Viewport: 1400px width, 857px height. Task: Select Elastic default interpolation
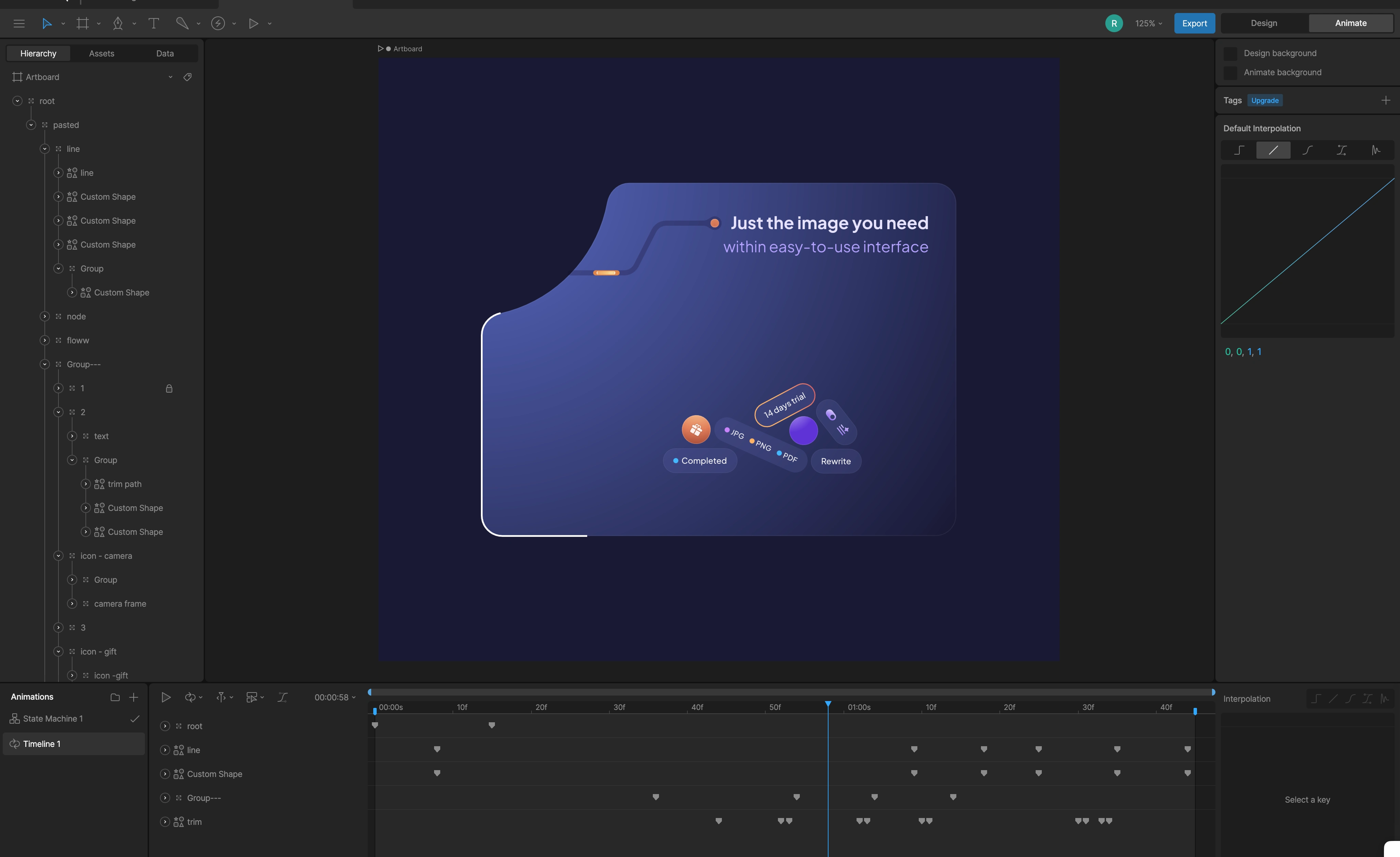tap(1376, 150)
